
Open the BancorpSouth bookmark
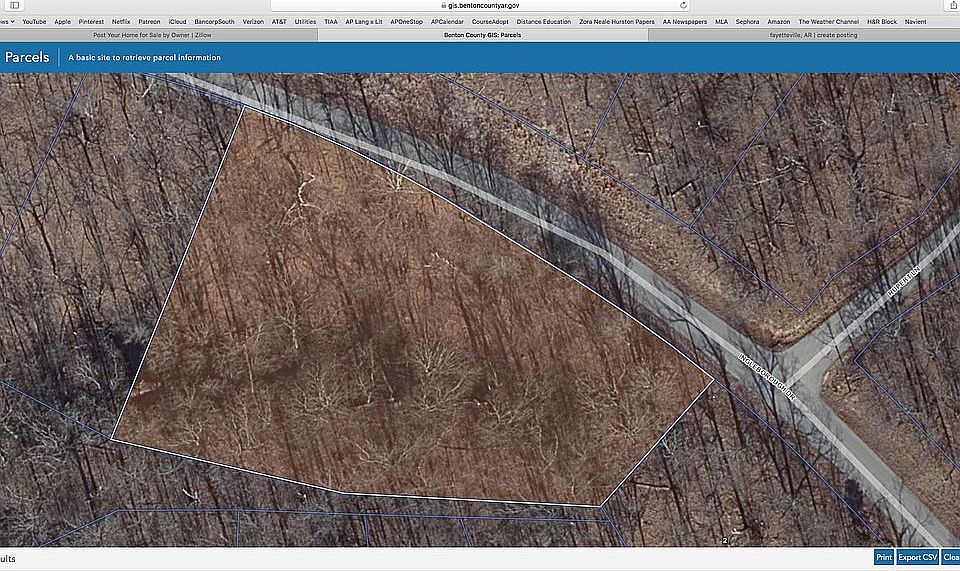pos(214,21)
